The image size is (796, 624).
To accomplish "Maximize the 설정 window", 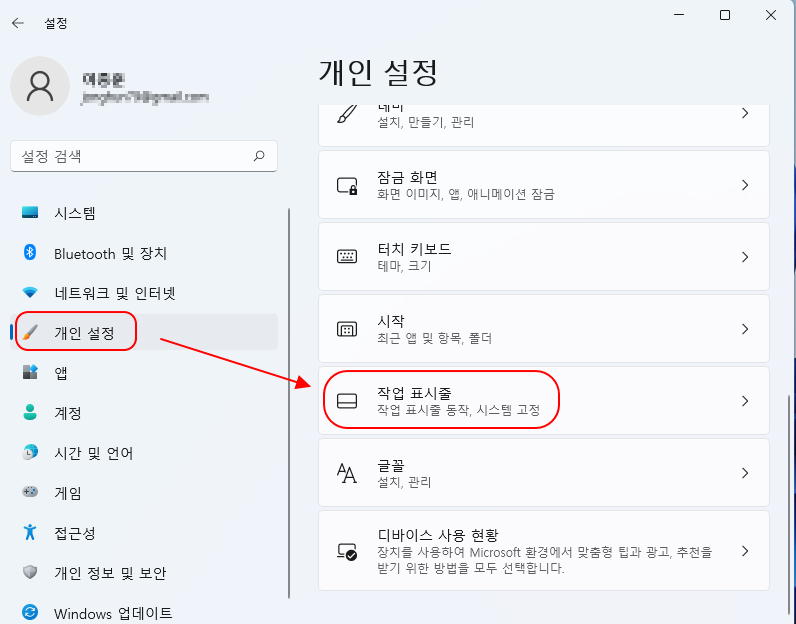I will pyautogui.click(x=725, y=15).
